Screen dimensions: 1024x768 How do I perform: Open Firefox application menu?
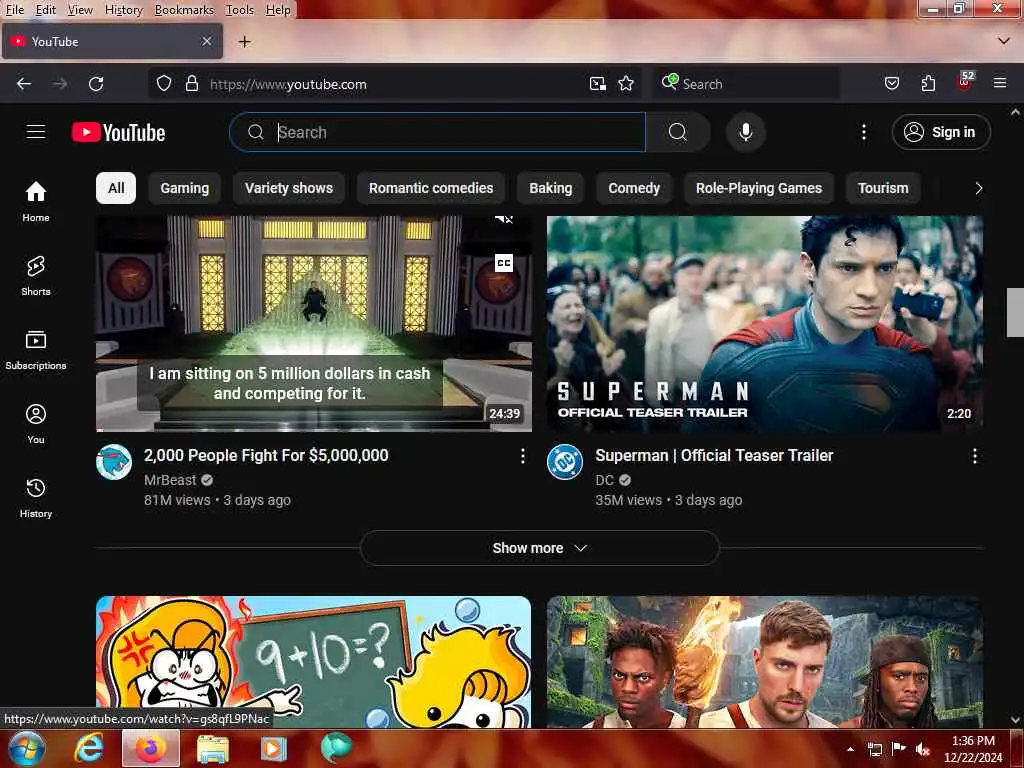(1000, 83)
